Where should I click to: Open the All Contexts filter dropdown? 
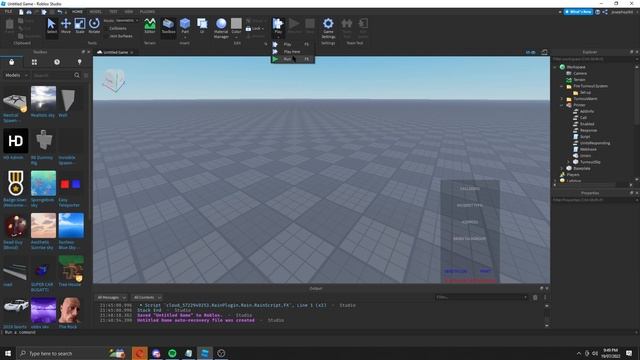pos(147,298)
